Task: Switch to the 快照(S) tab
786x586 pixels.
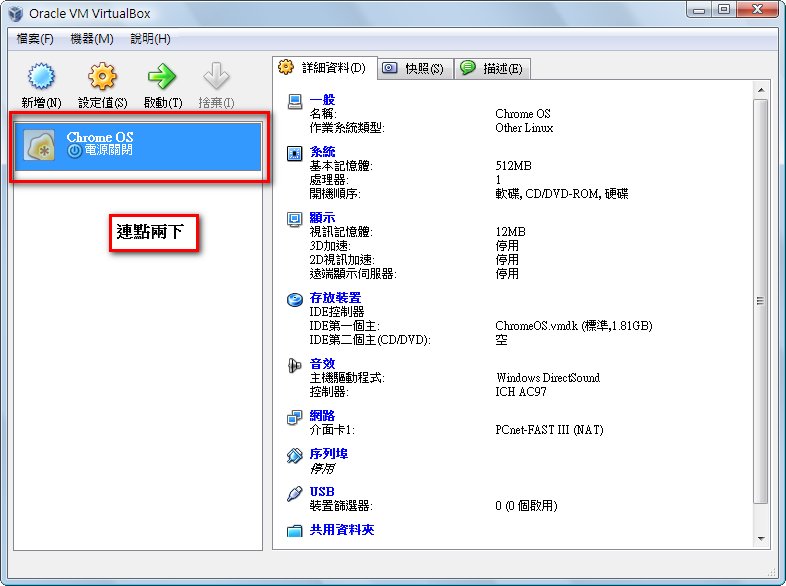Action: tap(416, 68)
